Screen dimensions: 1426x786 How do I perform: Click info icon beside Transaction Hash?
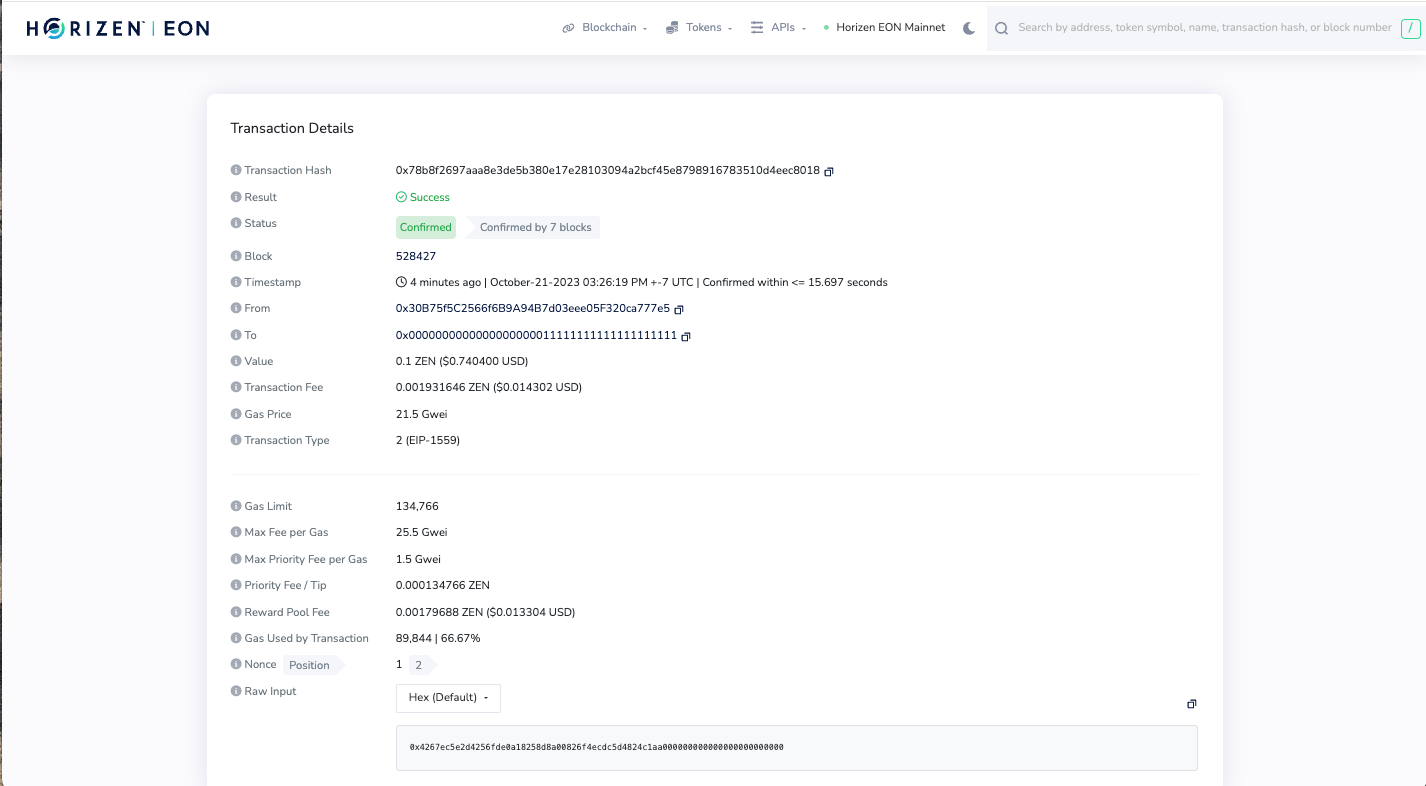click(236, 170)
